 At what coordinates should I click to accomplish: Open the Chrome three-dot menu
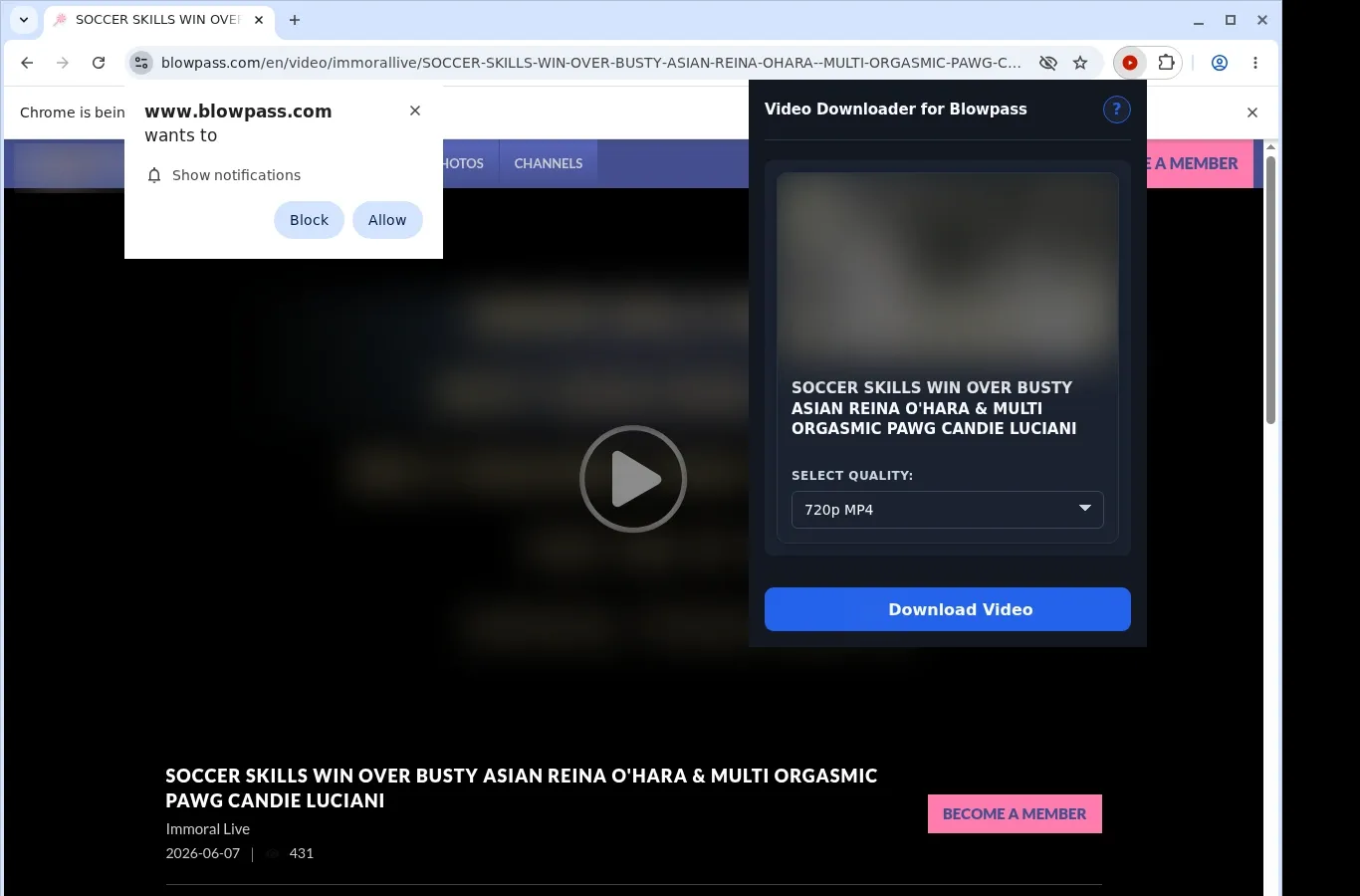(x=1255, y=63)
